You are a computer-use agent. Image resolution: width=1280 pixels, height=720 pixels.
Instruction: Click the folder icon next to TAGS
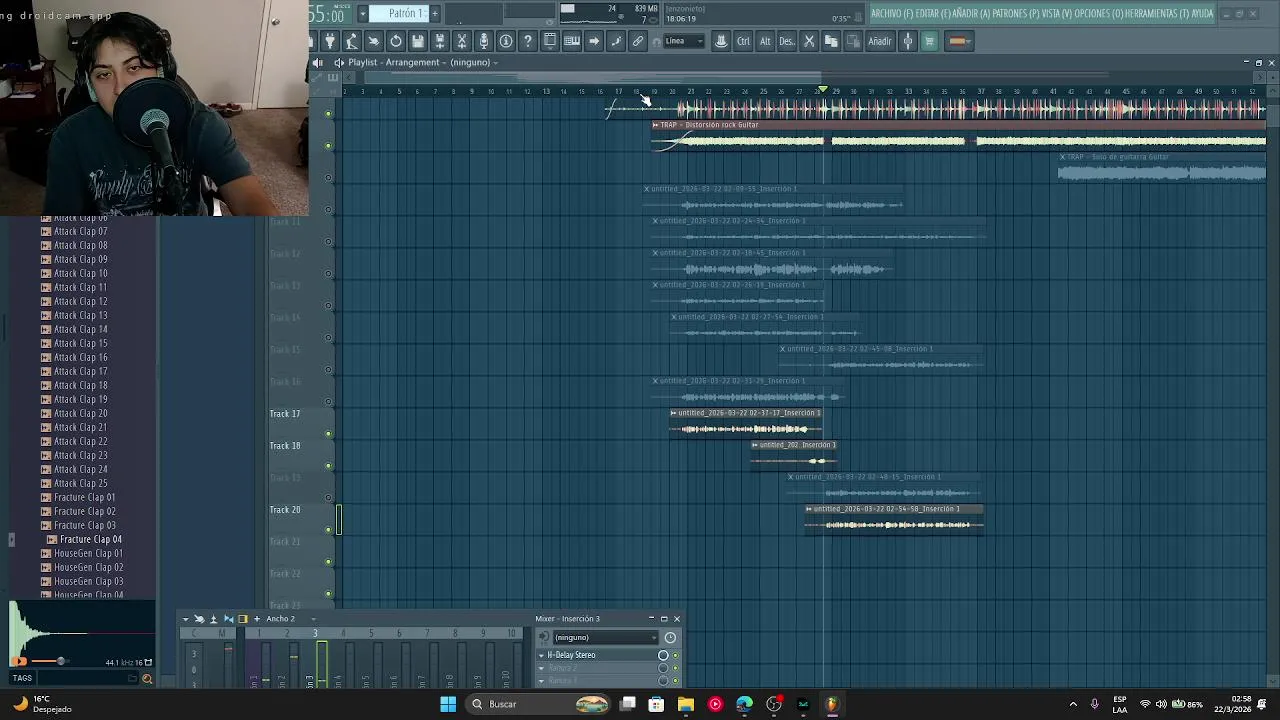pos(132,678)
